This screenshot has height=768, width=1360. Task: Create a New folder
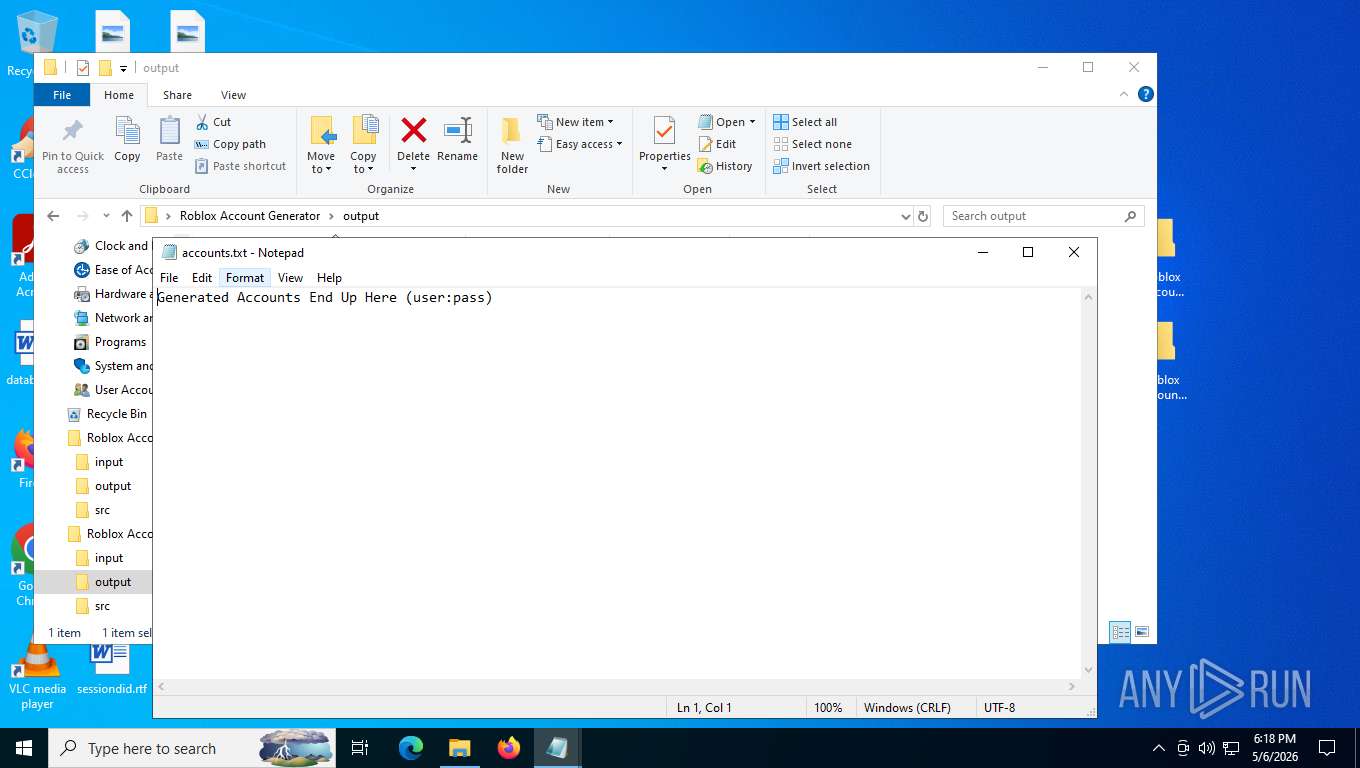(x=512, y=145)
